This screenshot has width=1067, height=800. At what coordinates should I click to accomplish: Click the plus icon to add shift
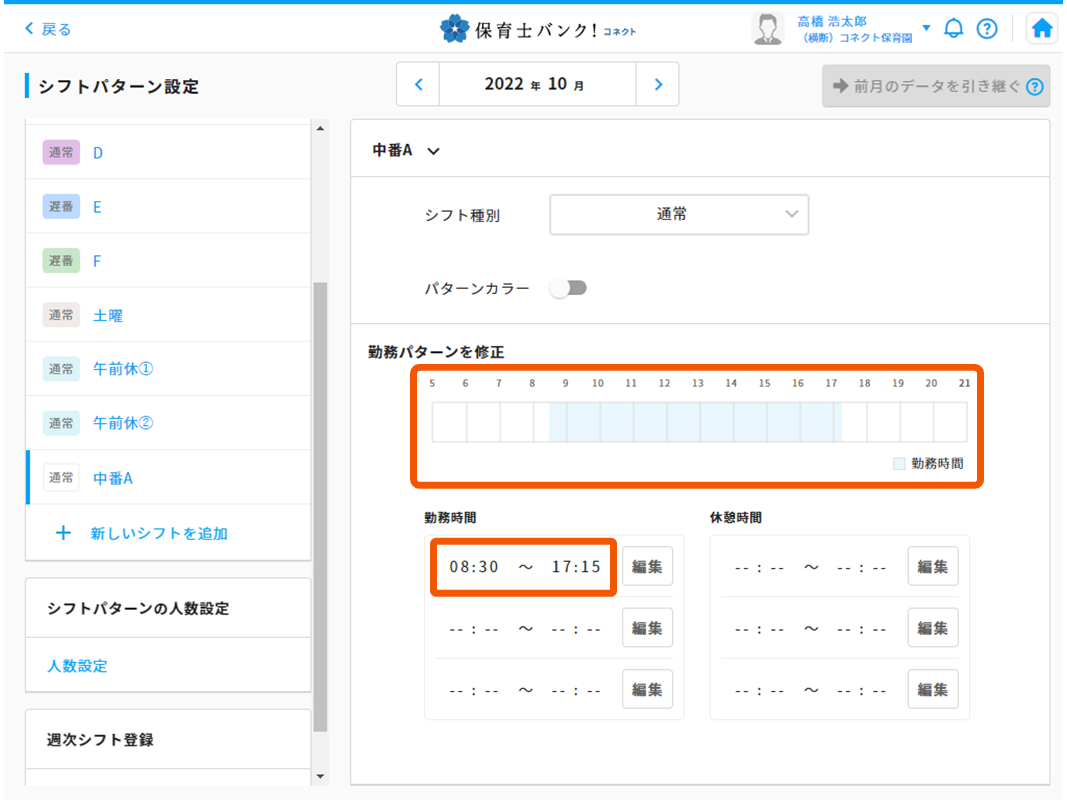point(63,533)
